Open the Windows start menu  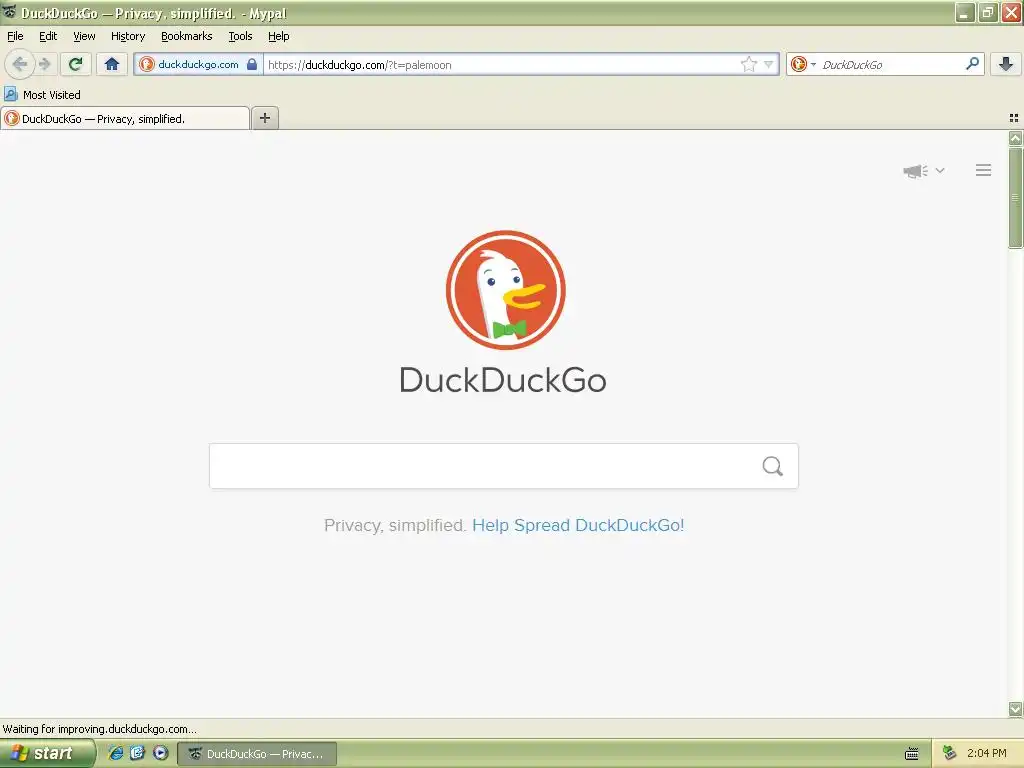click(47, 754)
